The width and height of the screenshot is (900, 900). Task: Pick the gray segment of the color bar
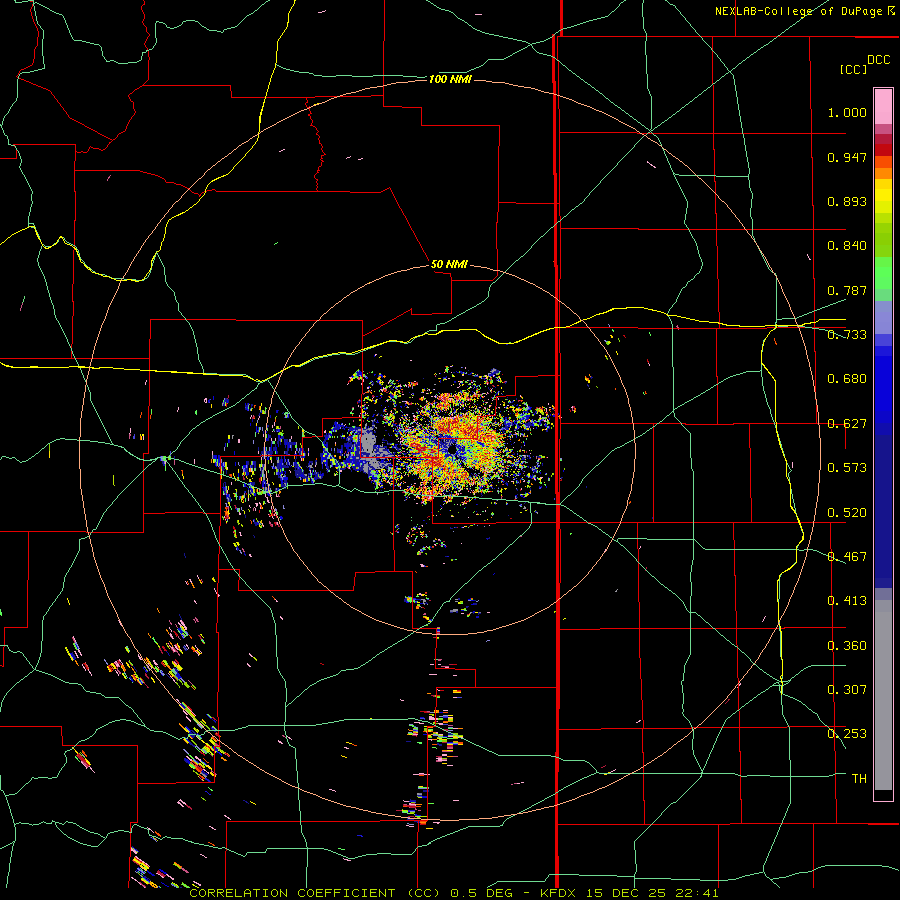(883, 695)
